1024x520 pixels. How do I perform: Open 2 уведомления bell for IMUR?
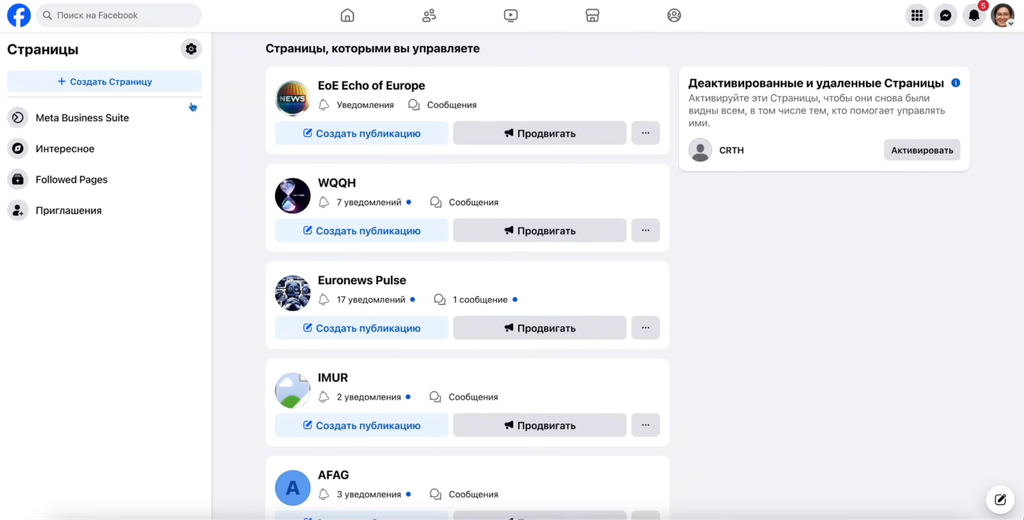click(x=323, y=397)
